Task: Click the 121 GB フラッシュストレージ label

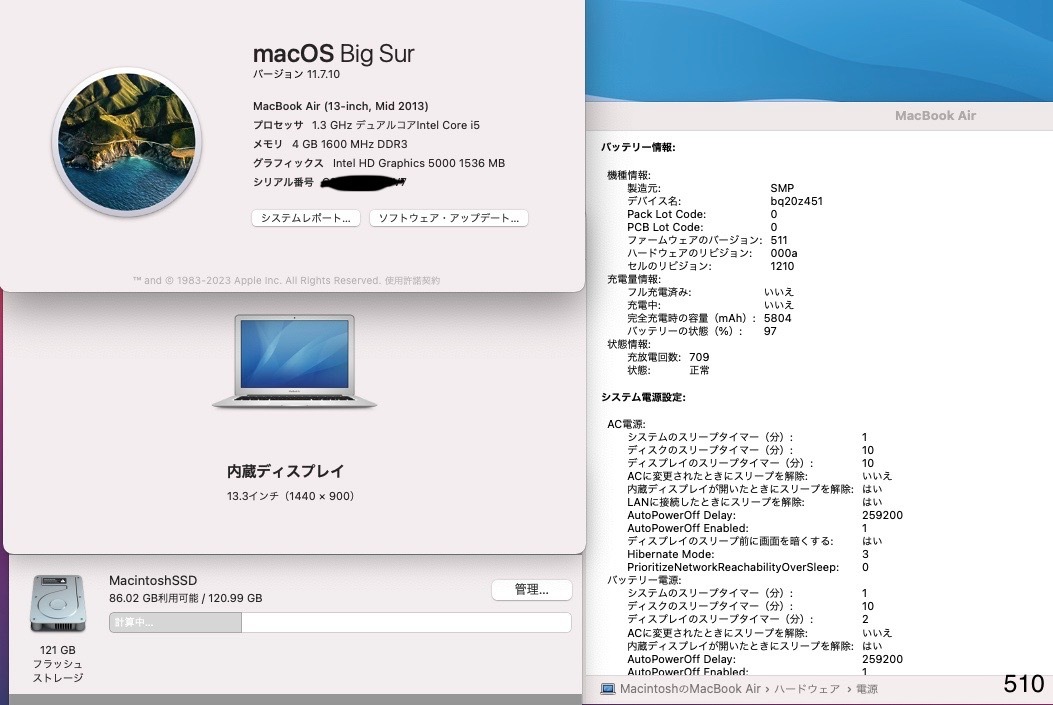Action: point(58,664)
